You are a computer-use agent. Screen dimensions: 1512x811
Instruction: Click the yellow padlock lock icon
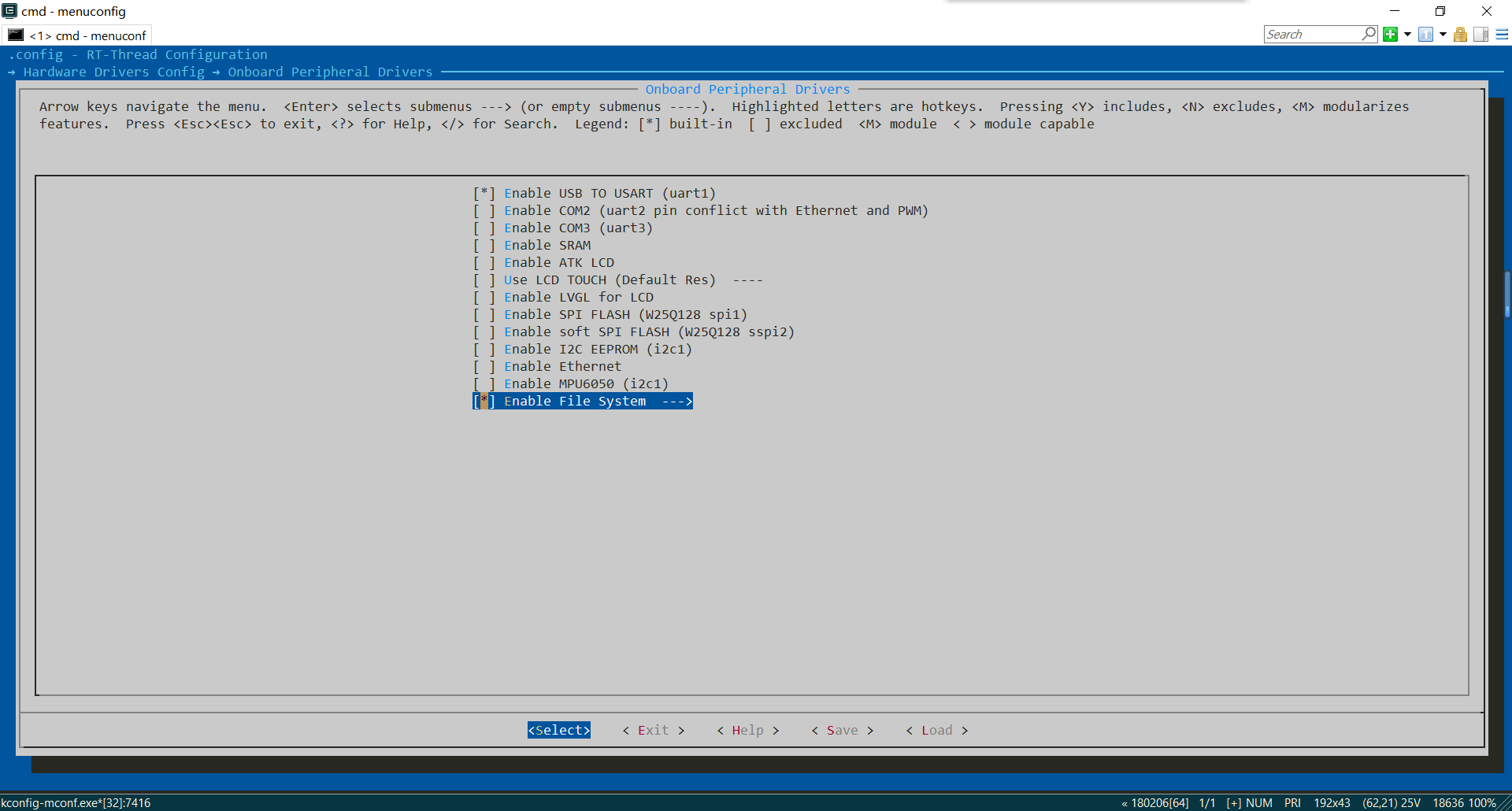point(1460,34)
